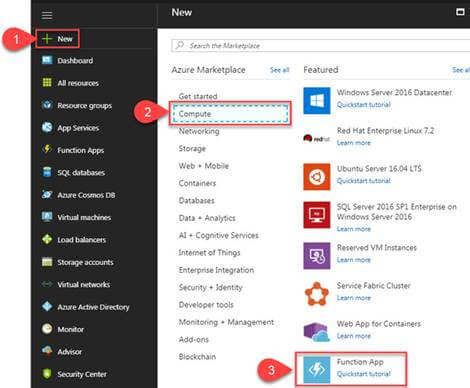Select the Networking marketplace category
The height and width of the screenshot is (388, 470).
[199, 131]
